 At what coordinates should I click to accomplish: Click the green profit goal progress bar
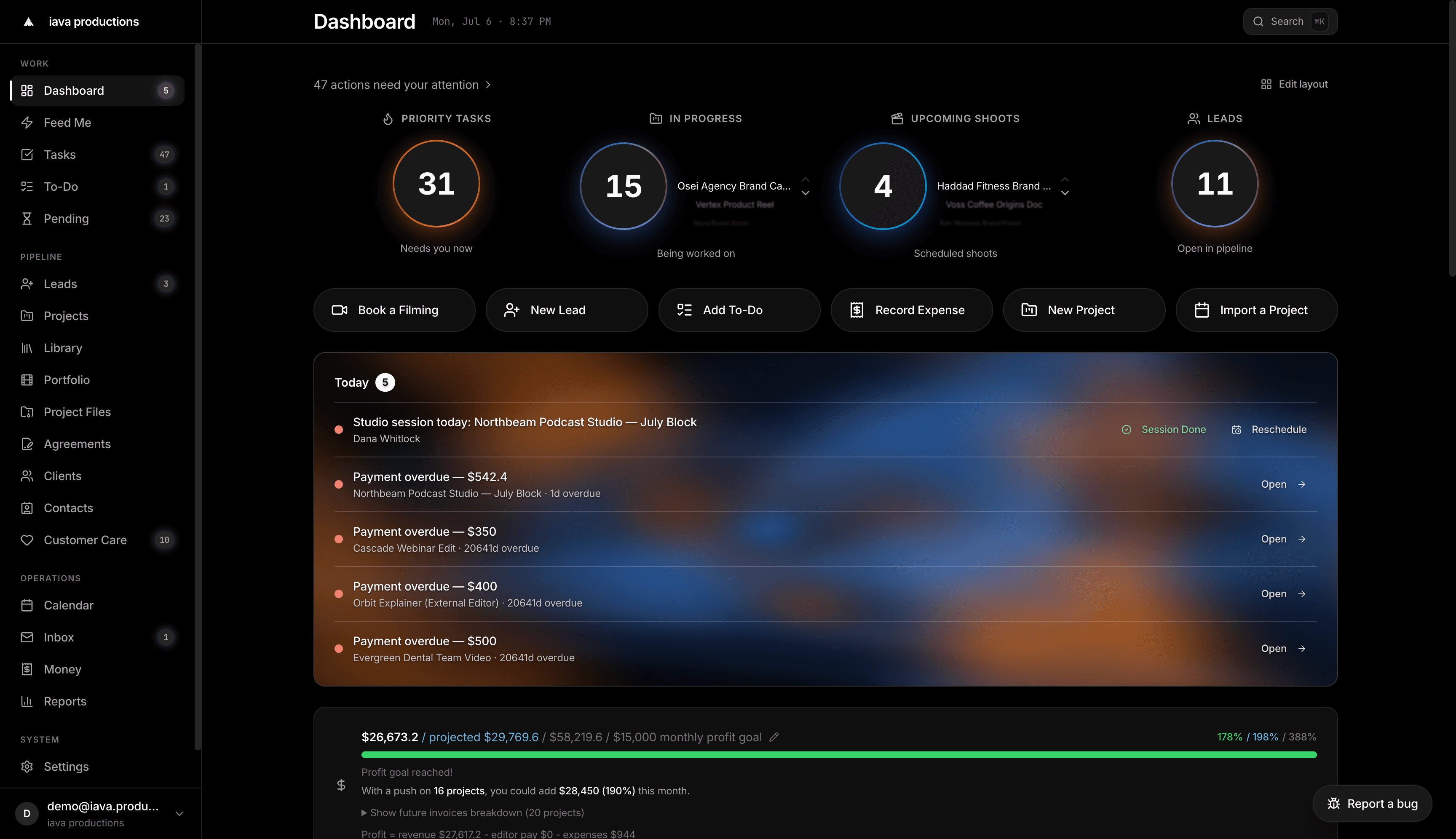click(x=839, y=755)
